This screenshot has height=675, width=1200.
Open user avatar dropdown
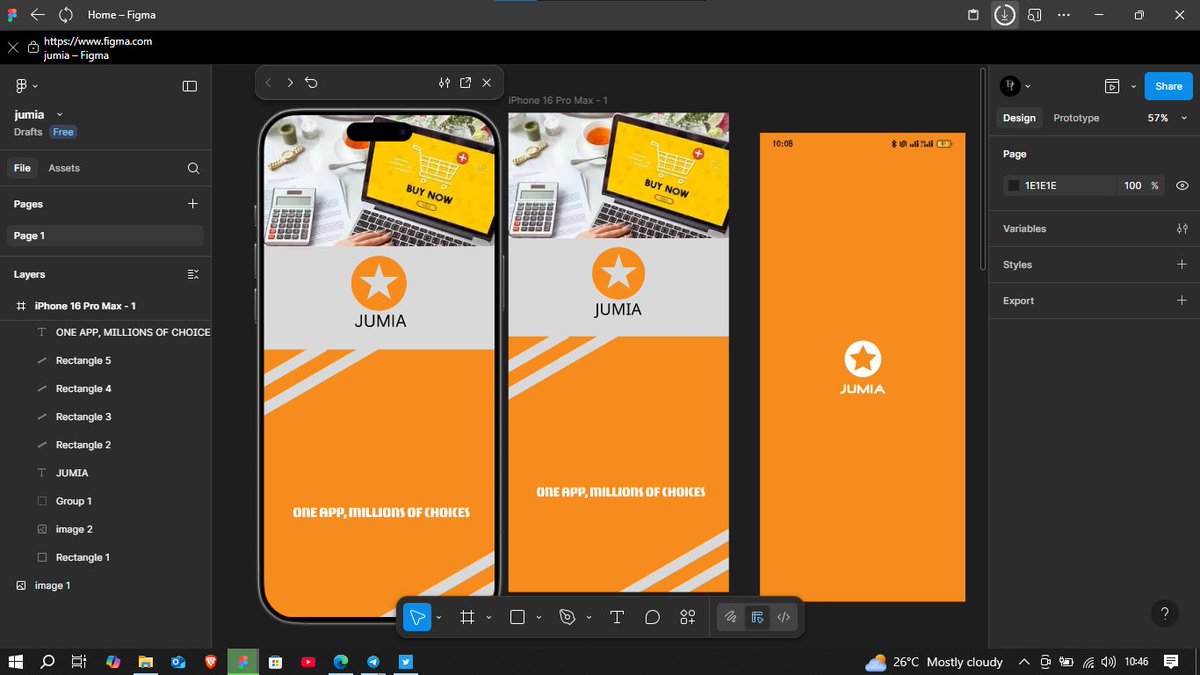coord(1016,86)
